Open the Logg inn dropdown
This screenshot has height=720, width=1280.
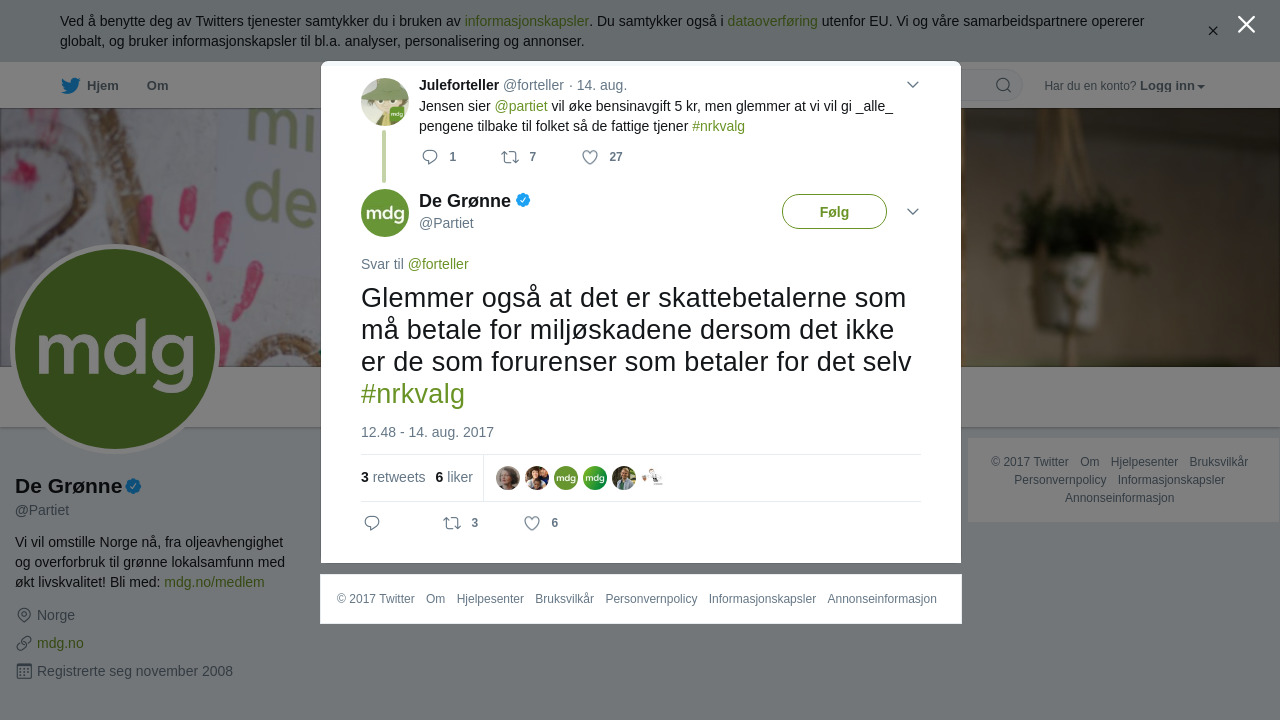click(1172, 86)
